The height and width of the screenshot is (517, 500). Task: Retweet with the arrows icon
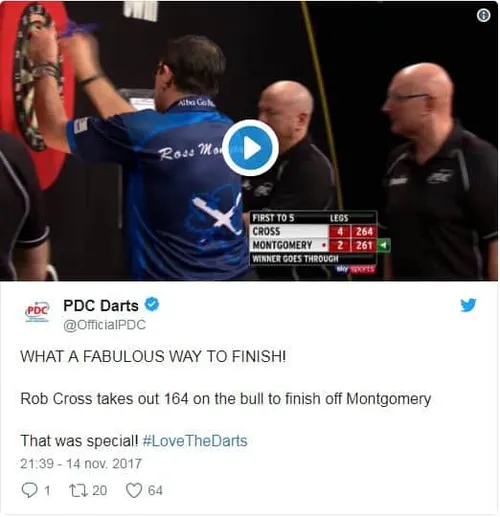[x=77, y=490]
